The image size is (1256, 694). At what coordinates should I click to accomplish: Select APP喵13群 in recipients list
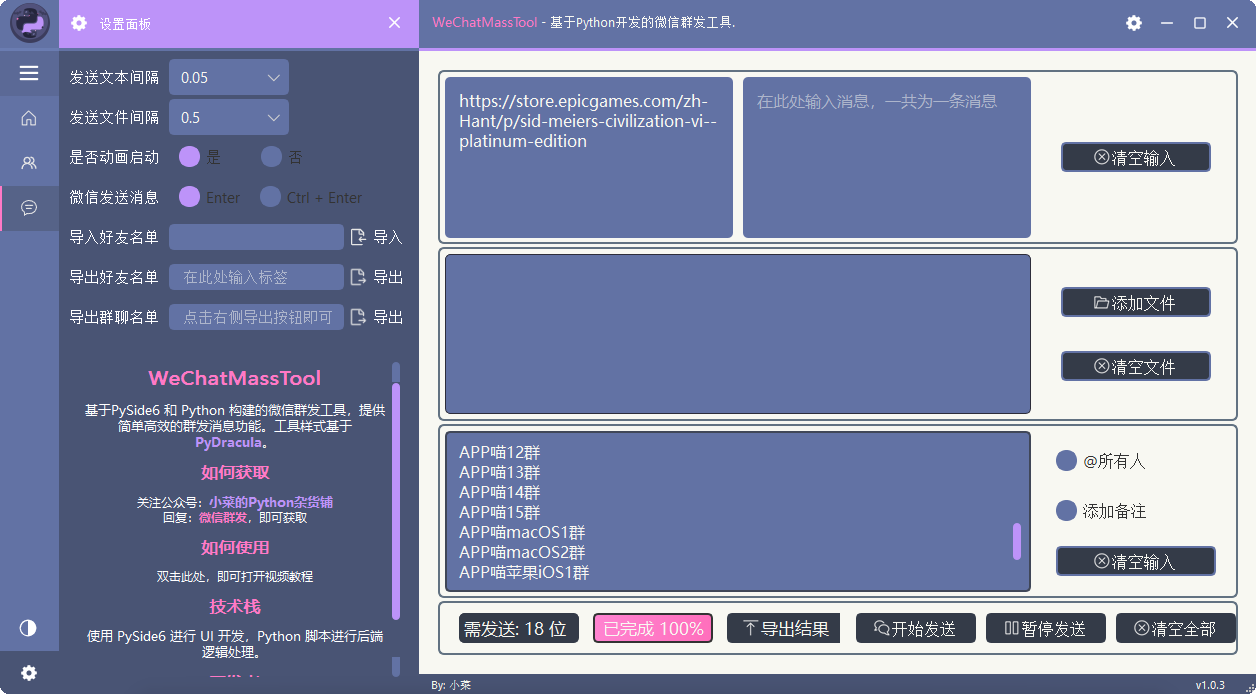click(x=500, y=472)
